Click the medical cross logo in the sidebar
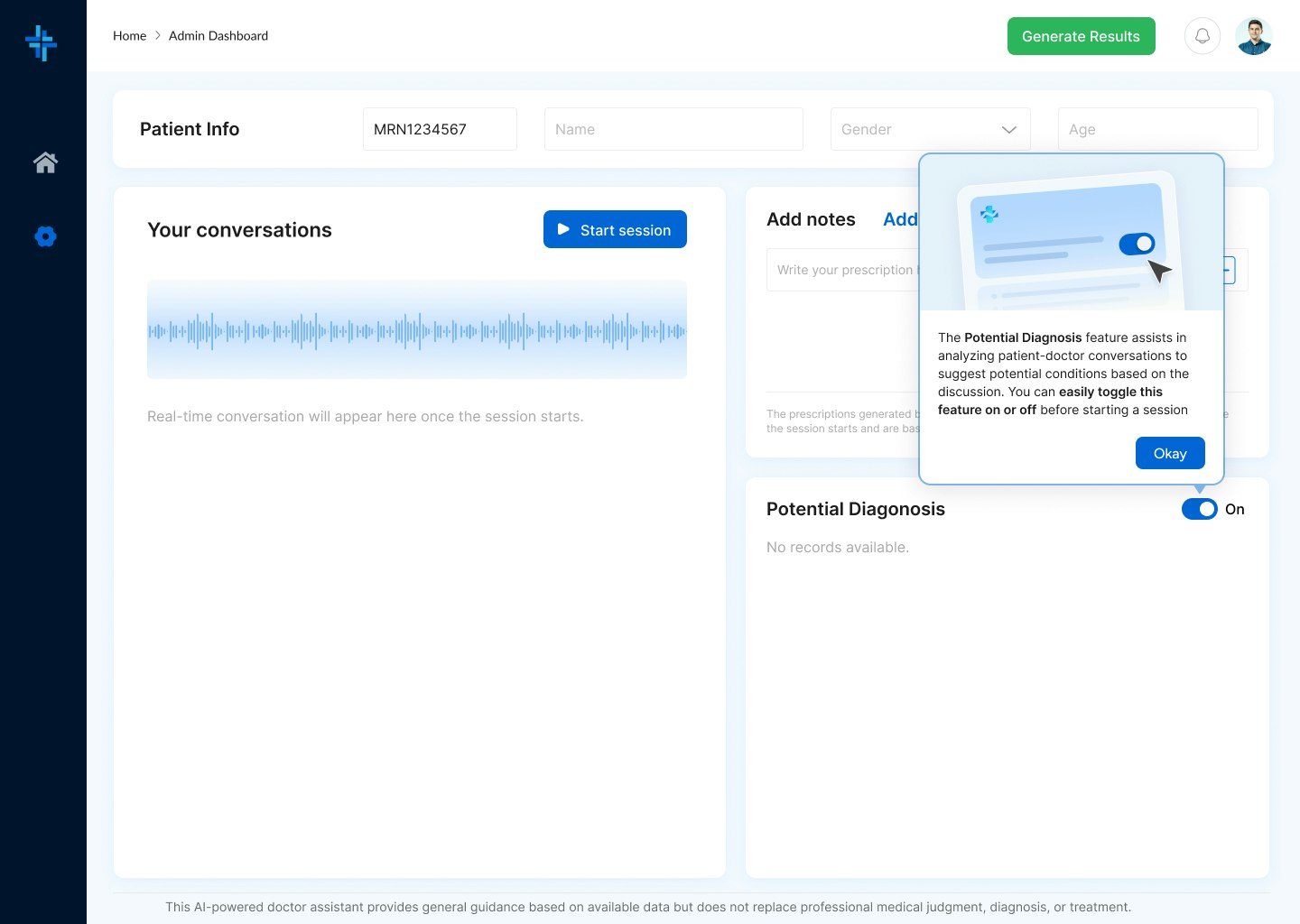This screenshot has height=924, width=1300. pyautogui.click(x=42, y=42)
